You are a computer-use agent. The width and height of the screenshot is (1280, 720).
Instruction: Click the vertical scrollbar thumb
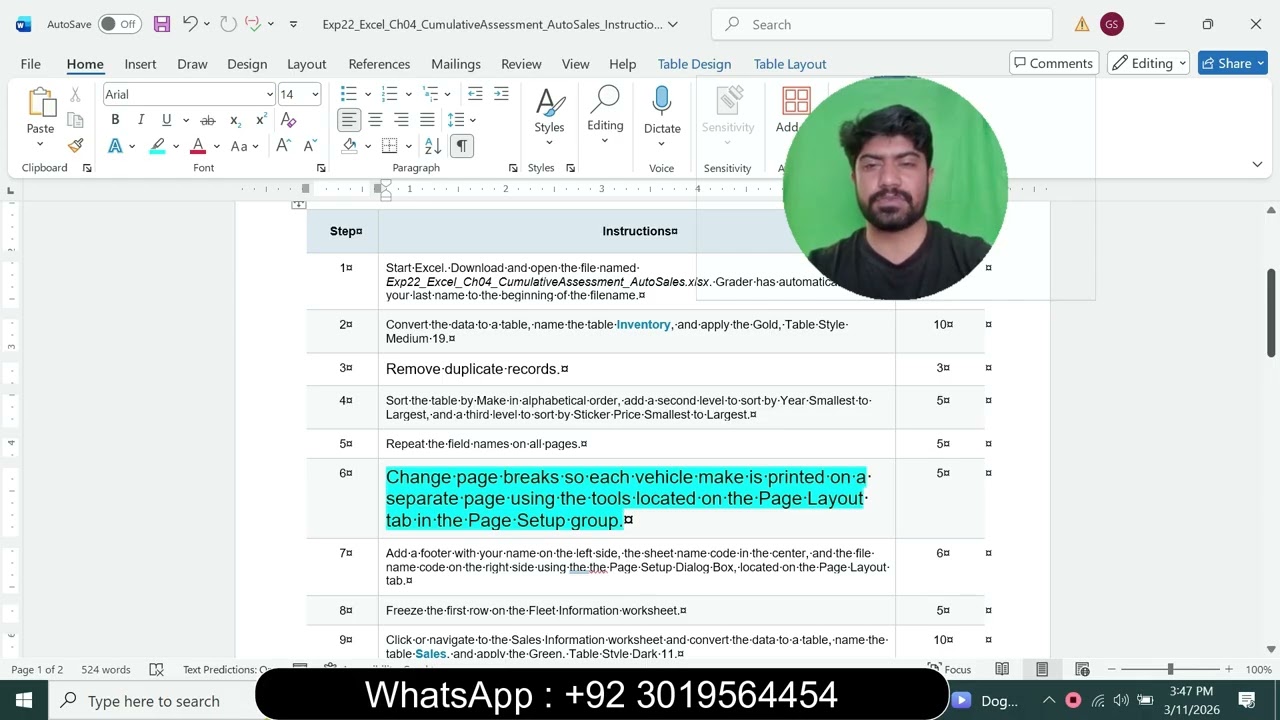click(x=1271, y=312)
